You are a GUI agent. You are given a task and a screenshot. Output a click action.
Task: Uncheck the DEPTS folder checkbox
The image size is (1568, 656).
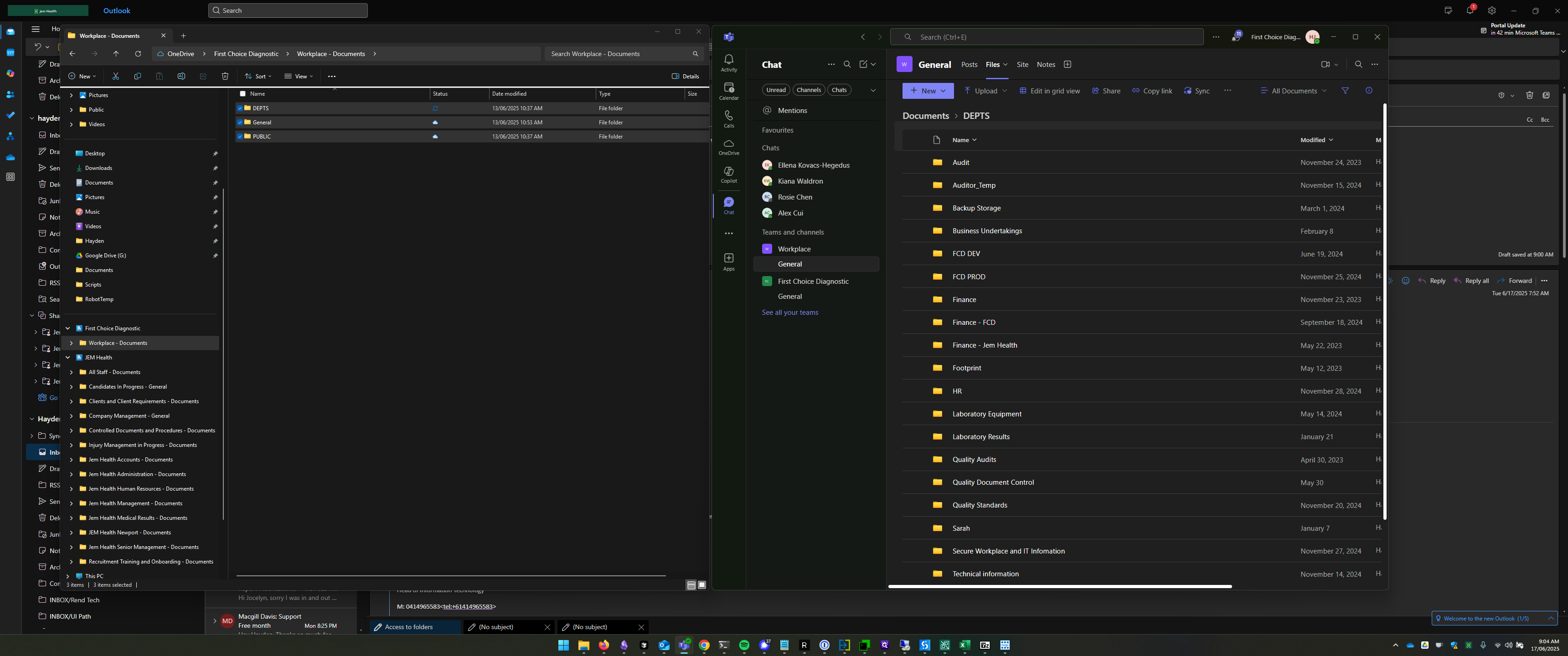click(240, 108)
